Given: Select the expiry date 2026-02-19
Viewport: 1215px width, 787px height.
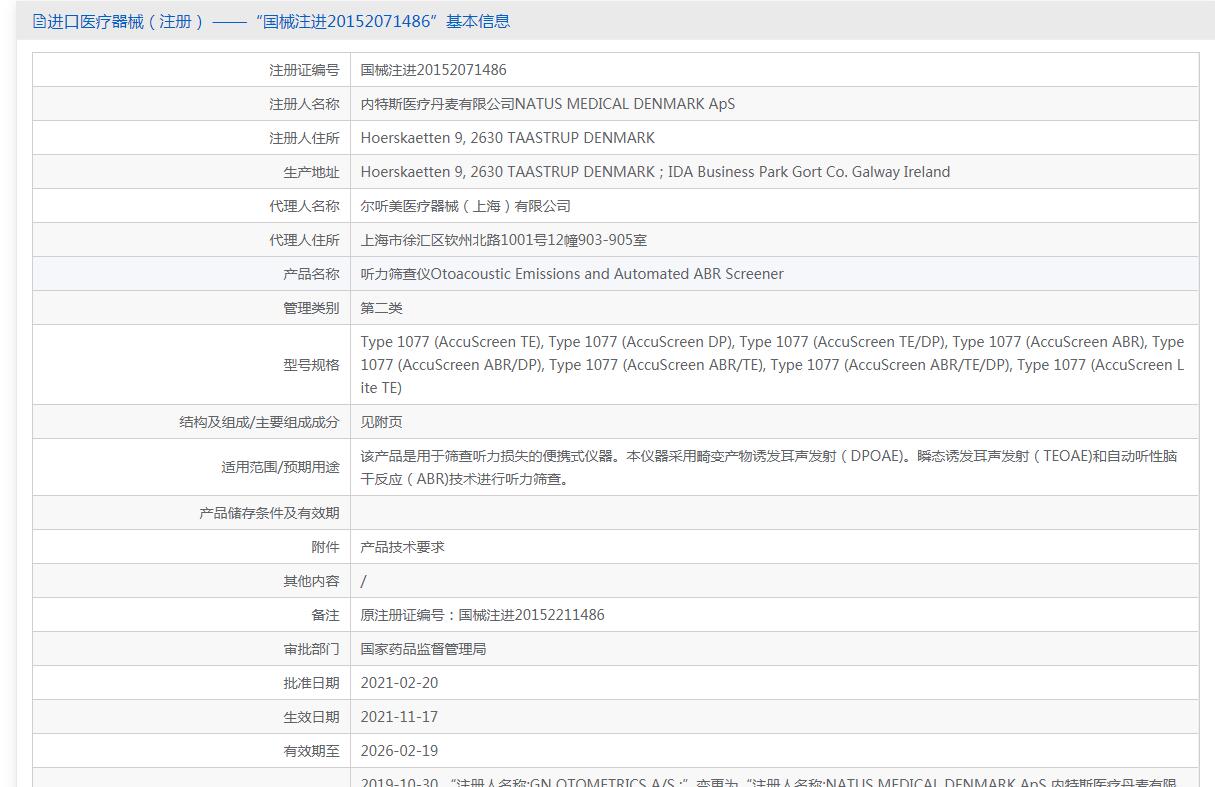Looking at the screenshot, I should pos(400,751).
